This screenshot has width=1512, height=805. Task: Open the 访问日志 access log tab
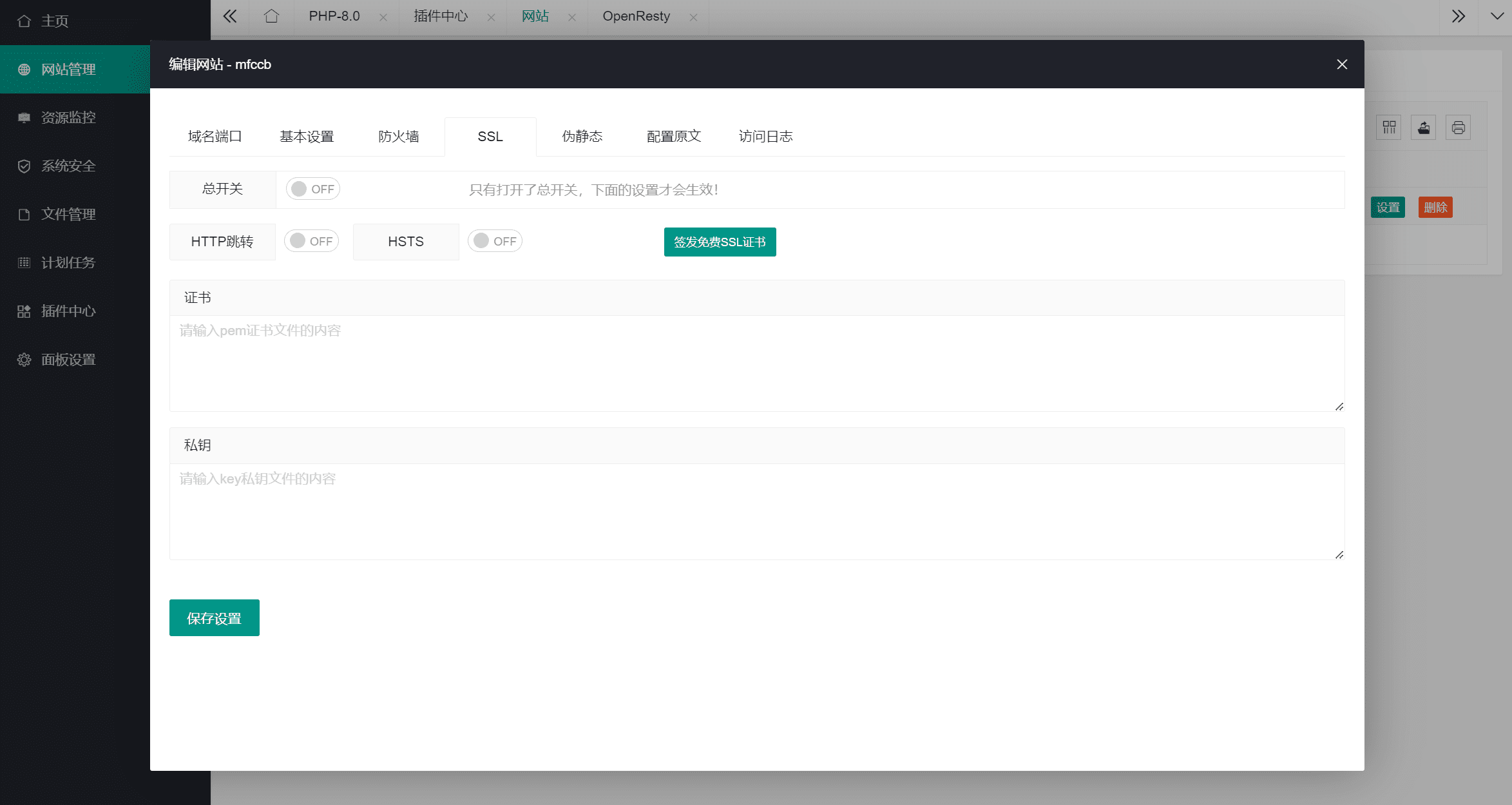(765, 136)
